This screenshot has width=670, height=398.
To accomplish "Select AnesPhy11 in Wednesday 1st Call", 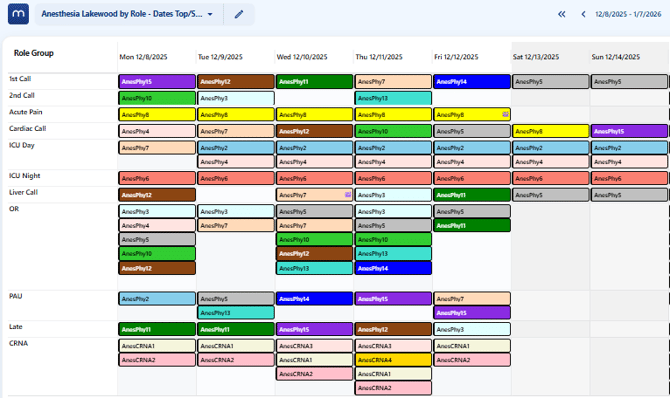I will click(x=314, y=82).
